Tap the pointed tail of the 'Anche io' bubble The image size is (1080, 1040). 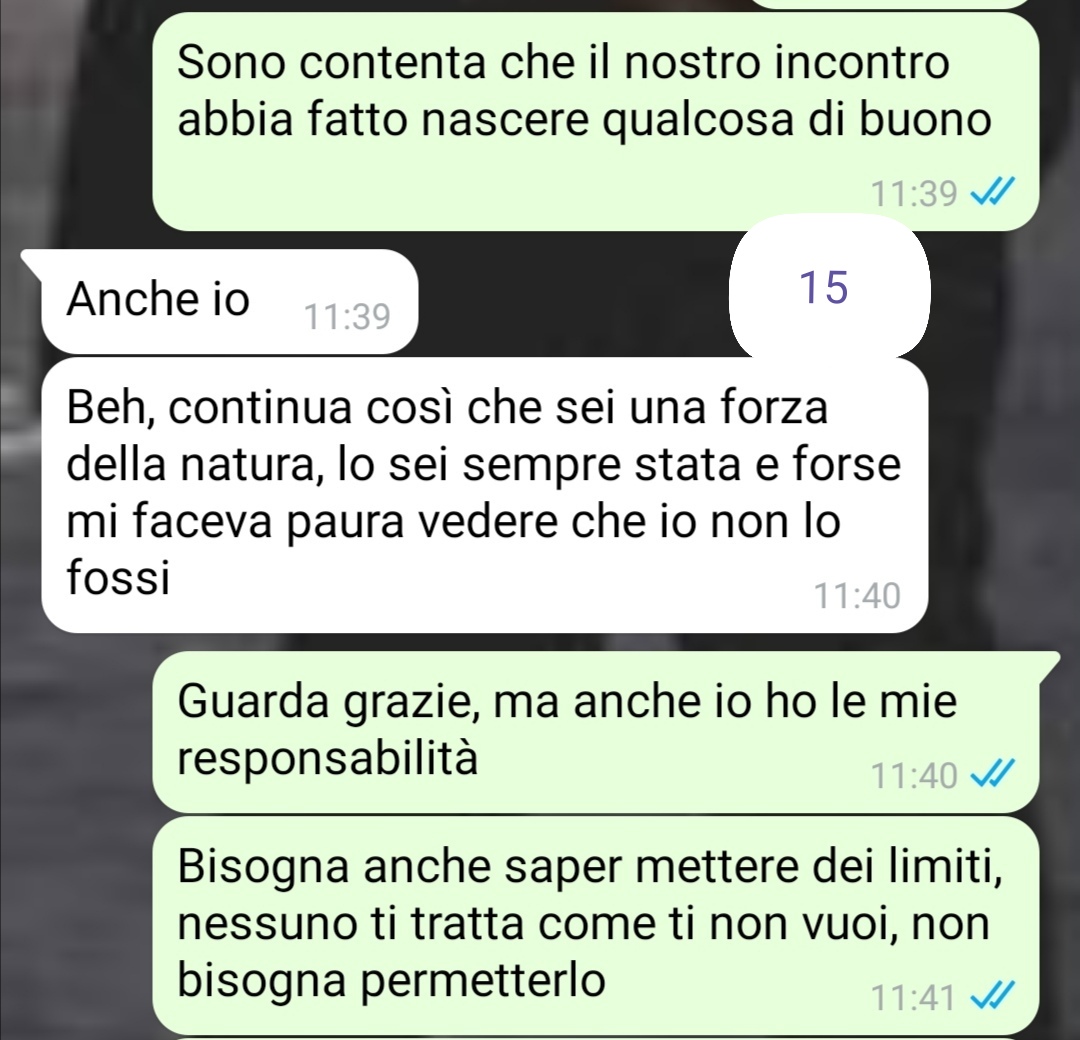(x=32, y=262)
